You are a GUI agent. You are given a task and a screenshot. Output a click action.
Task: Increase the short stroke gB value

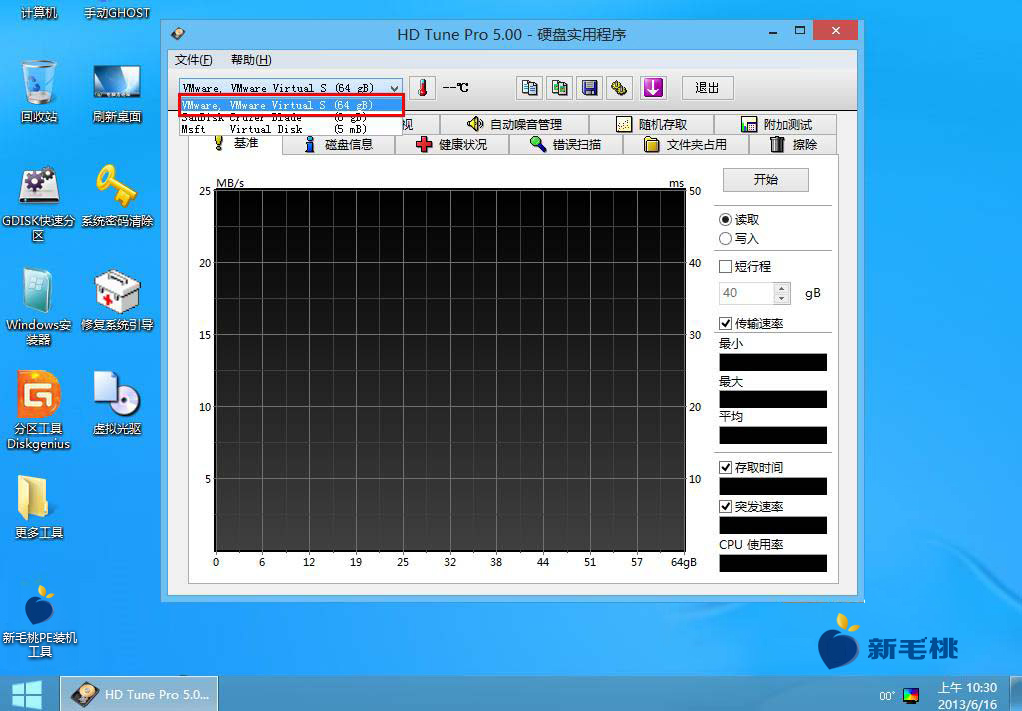pos(781,288)
